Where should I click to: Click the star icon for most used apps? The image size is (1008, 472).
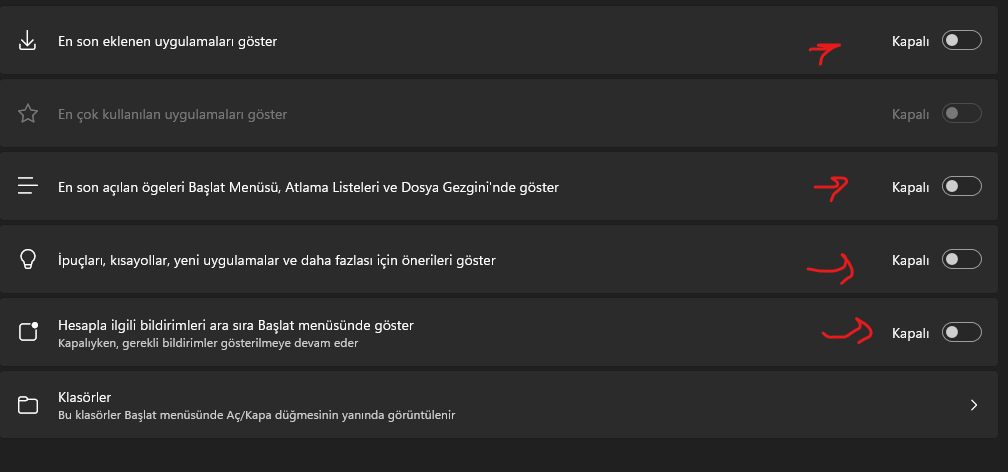click(28, 114)
